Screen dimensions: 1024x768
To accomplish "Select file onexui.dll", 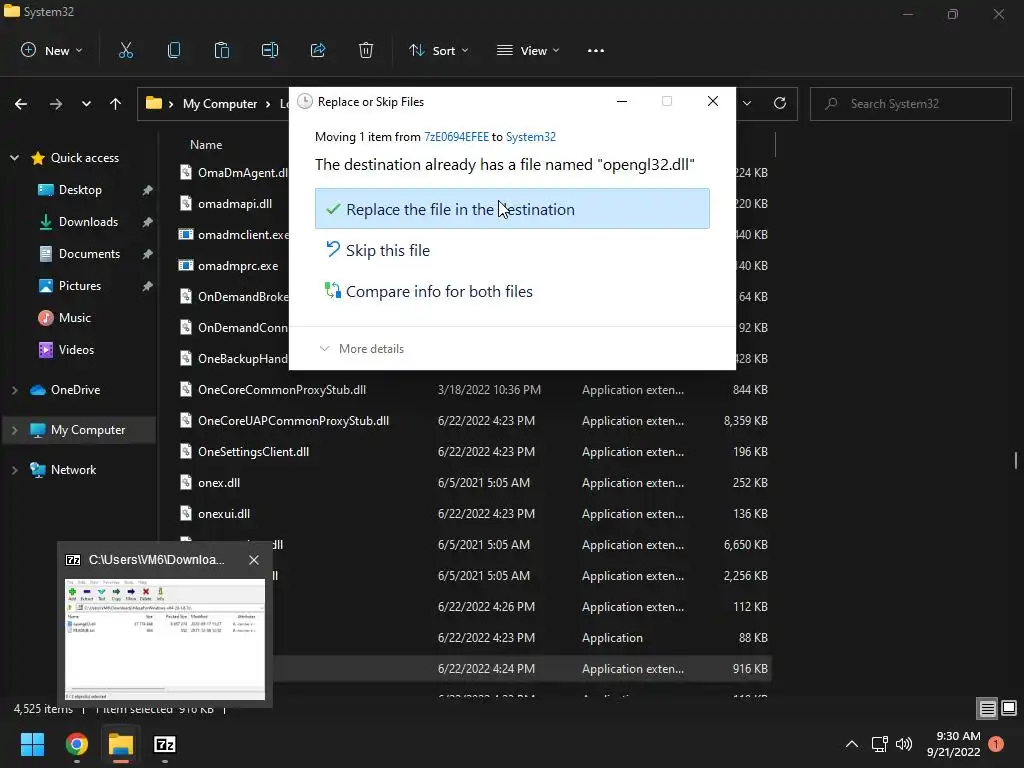I will point(224,514).
